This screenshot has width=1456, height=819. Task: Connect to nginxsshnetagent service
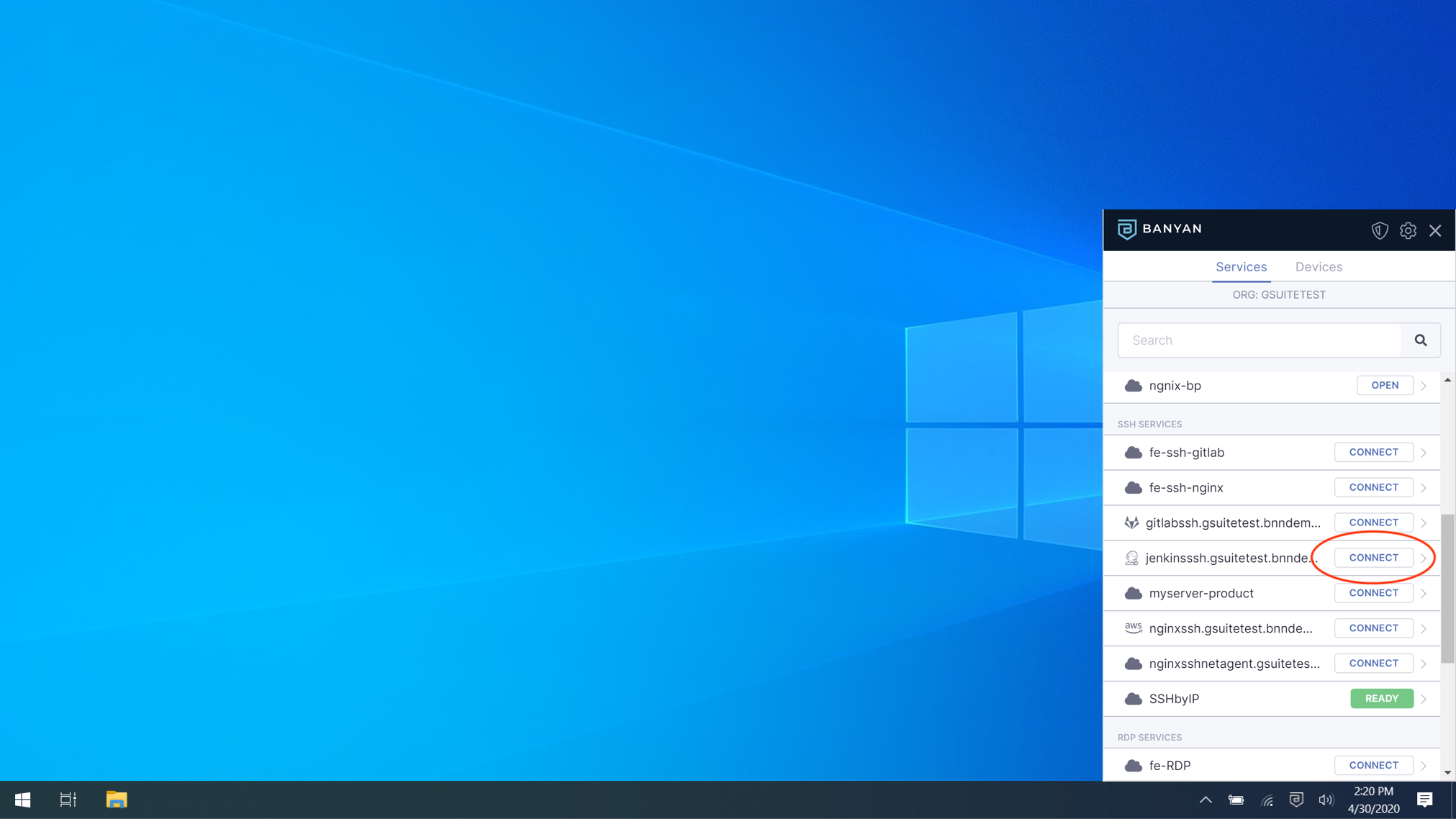point(1373,663)
